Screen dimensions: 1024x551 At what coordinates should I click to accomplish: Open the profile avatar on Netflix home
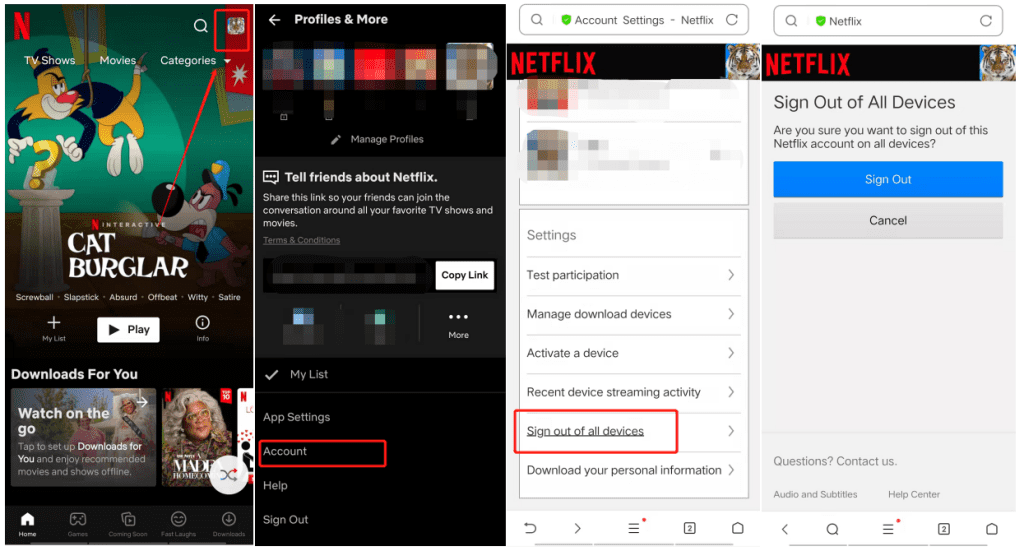235,26
